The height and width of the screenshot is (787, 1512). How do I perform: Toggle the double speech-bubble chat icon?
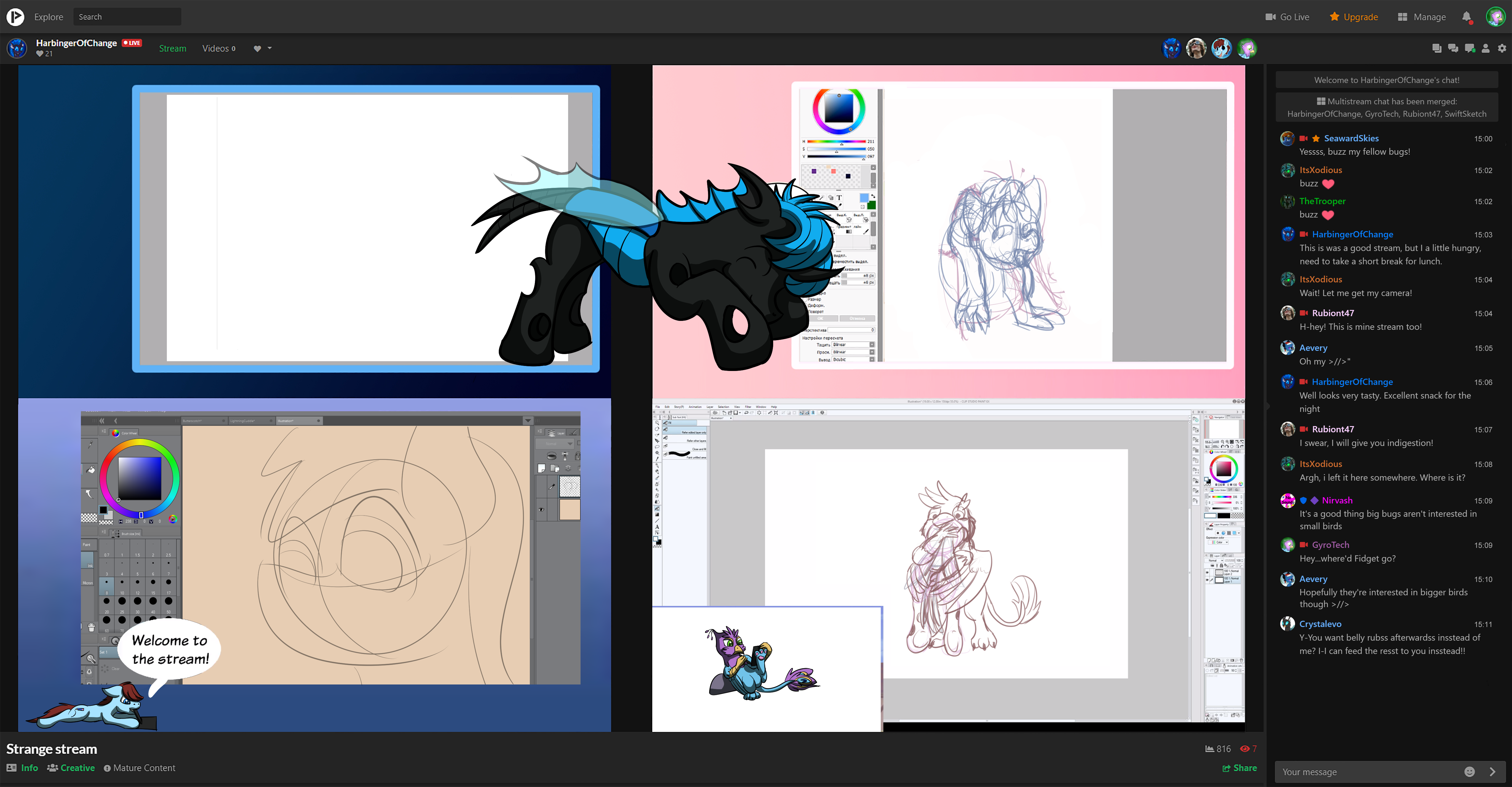pyautogui.click(x=1453, y=48)
